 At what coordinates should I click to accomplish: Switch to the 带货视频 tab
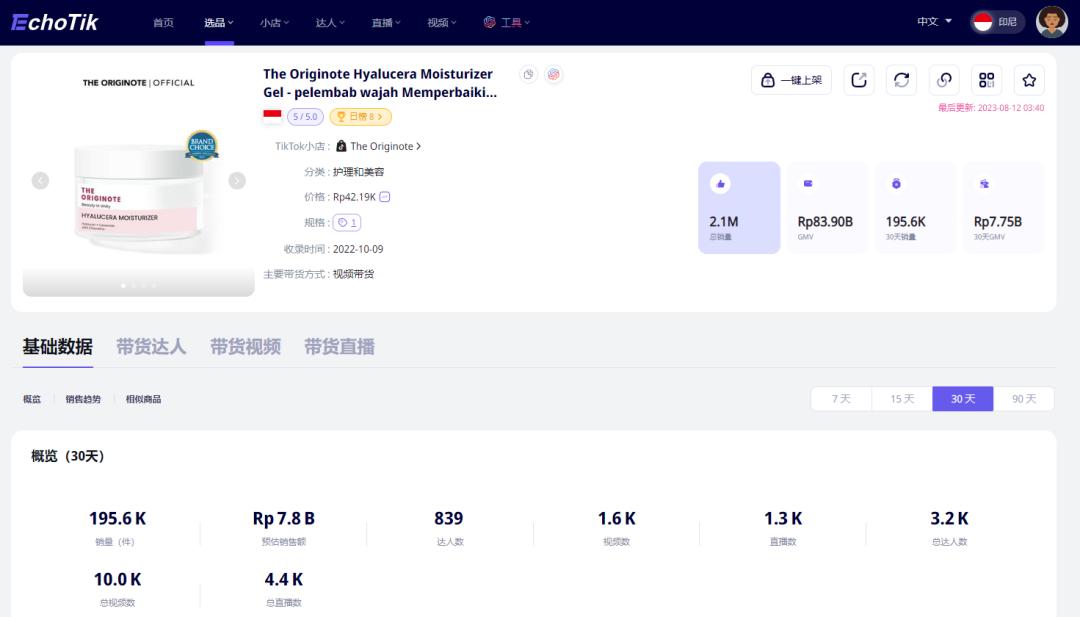click(x=245, y=346)
